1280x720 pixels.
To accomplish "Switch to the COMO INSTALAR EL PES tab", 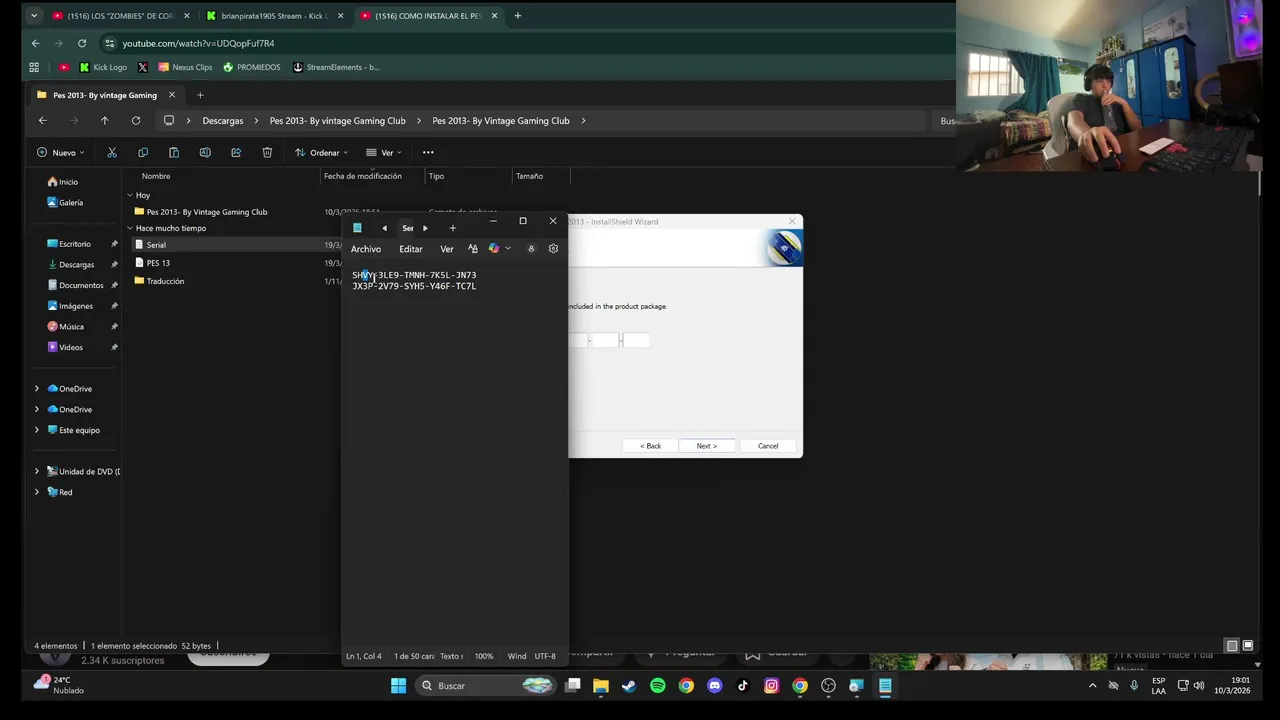I will [x=428, y=16].
